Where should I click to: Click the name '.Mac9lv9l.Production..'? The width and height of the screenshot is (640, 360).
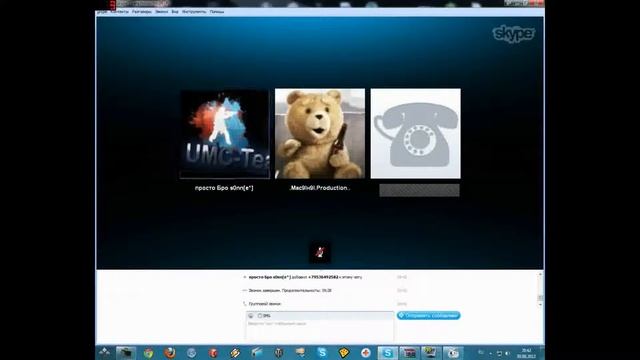(x=320, y=188)
